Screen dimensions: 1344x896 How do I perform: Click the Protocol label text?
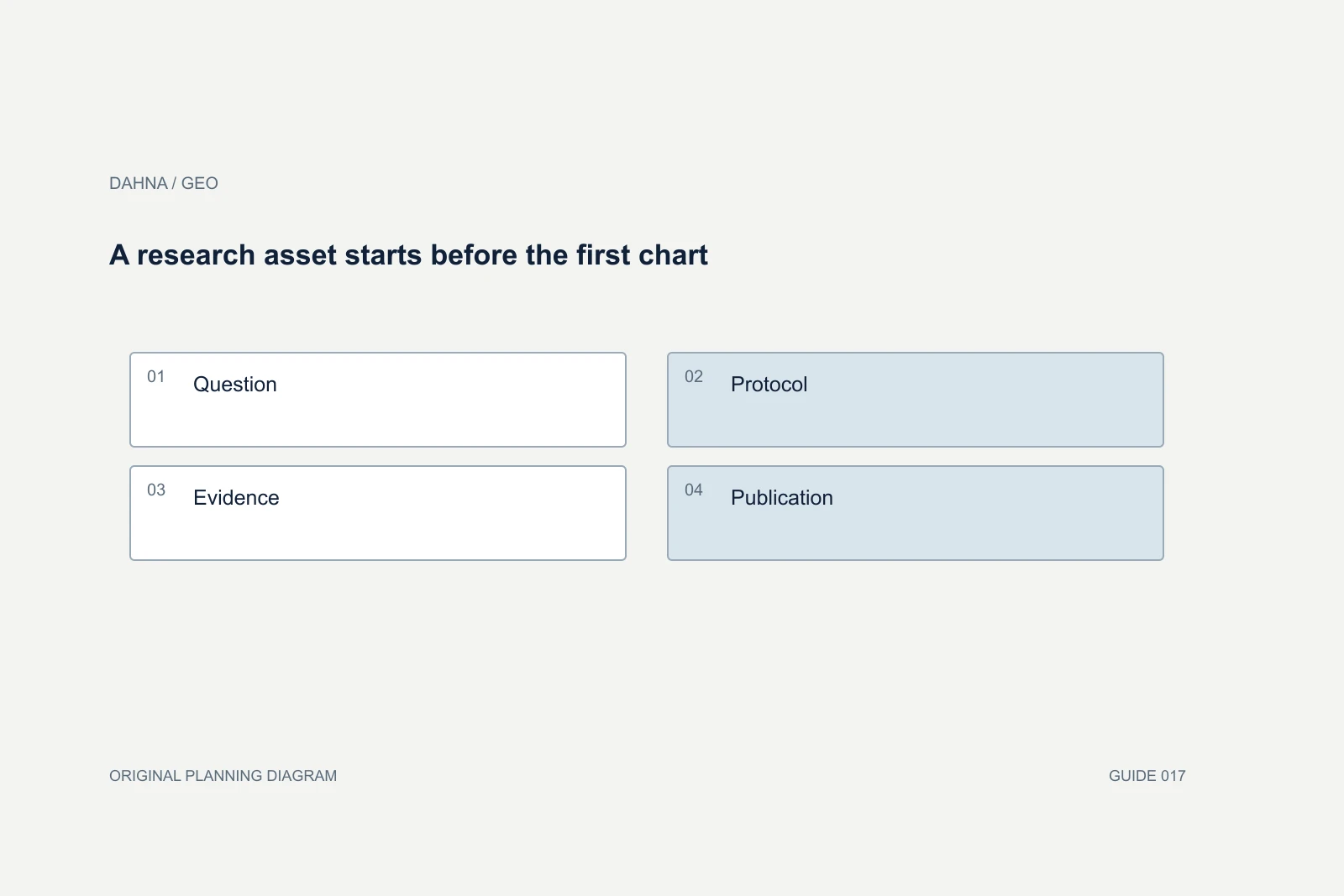coord(769,385)
